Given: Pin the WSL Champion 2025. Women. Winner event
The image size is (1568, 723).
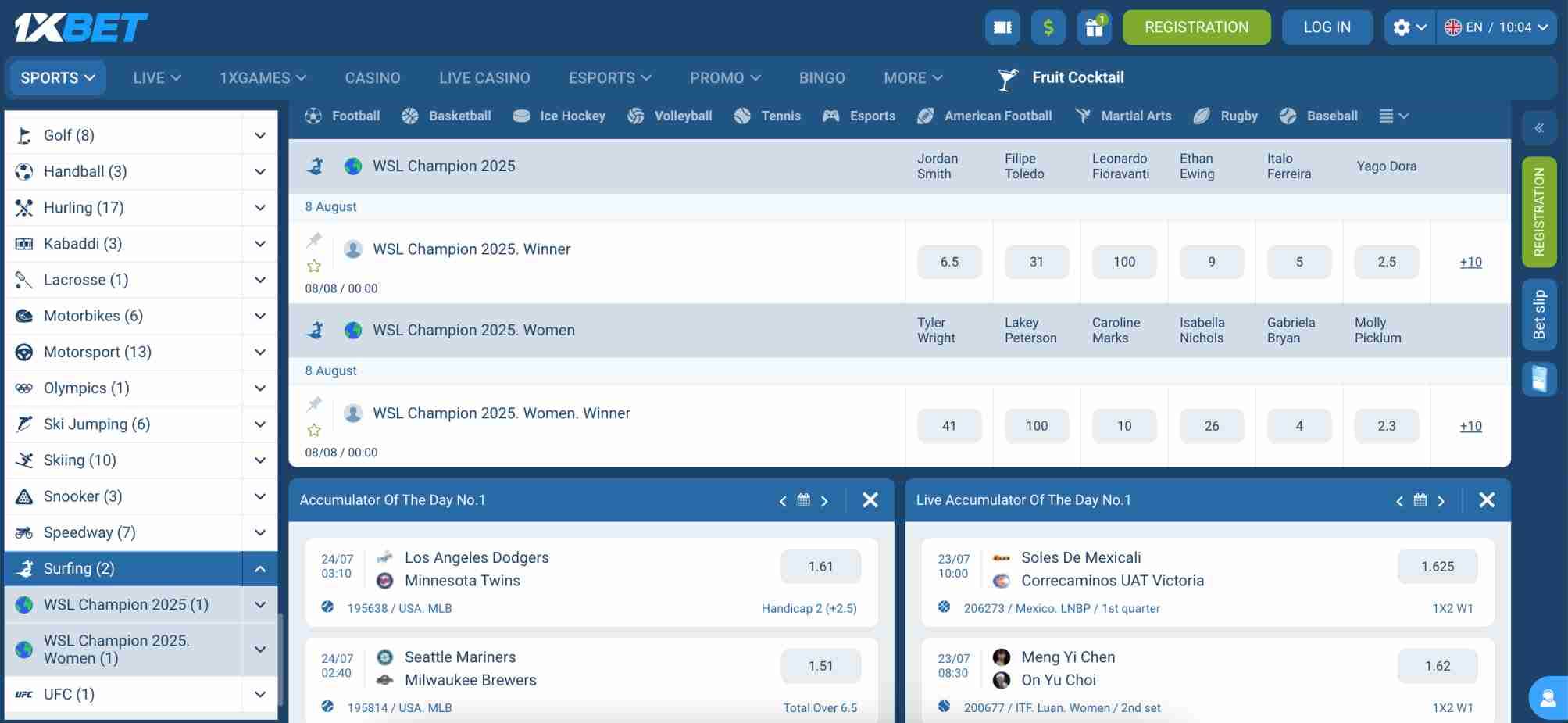Looking at the screenshot, I should click(x=314, y=403).
